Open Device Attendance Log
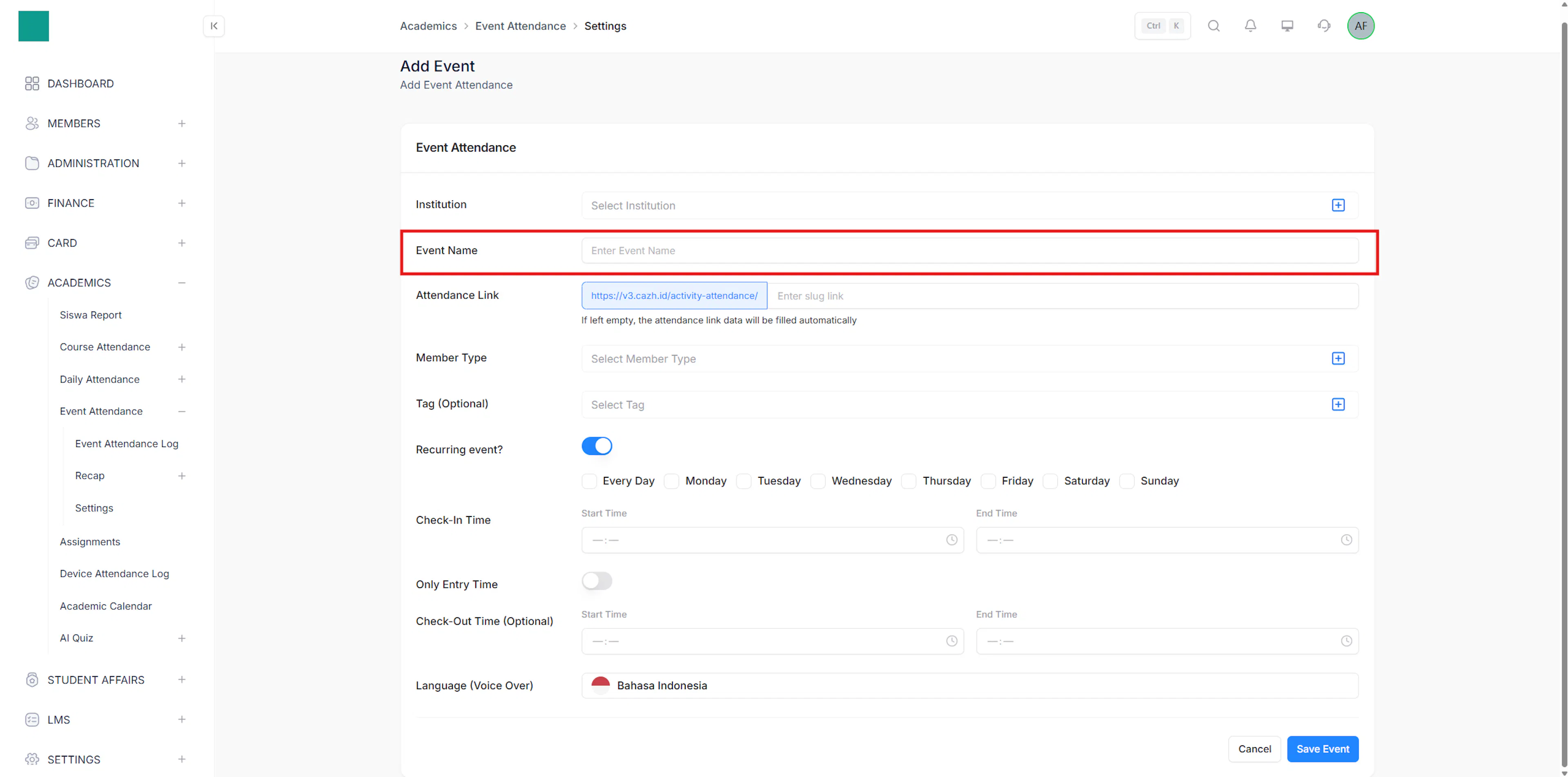Screen dimensions: 1568x777 pos(114,574)
